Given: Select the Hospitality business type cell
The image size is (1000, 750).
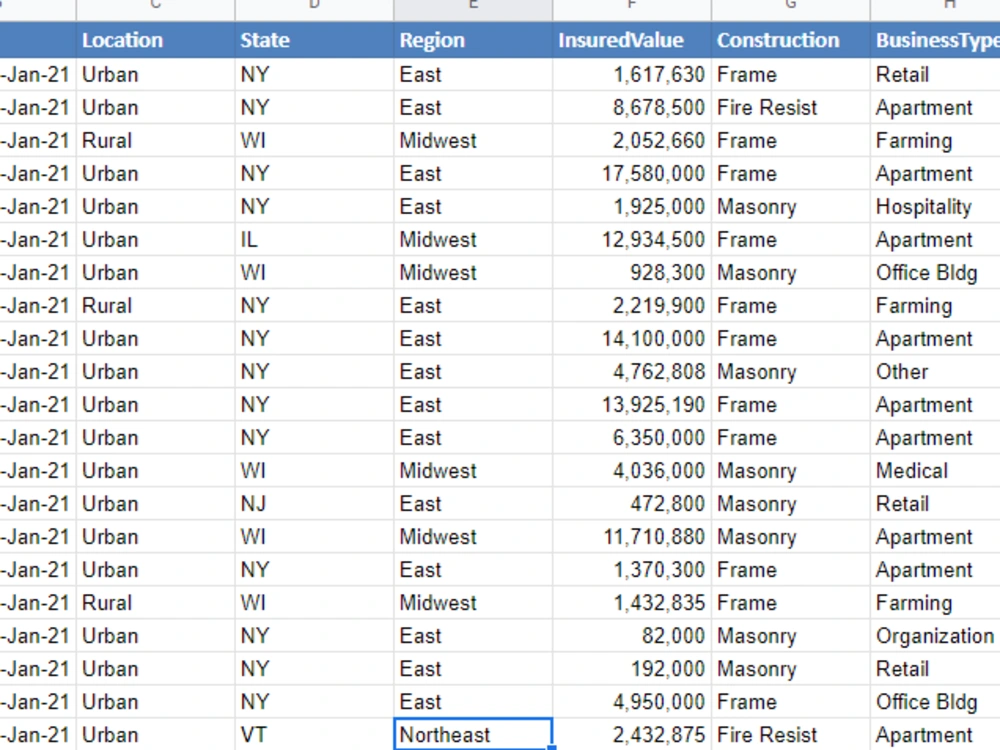Looking at the screenshot, I should 935,207.
